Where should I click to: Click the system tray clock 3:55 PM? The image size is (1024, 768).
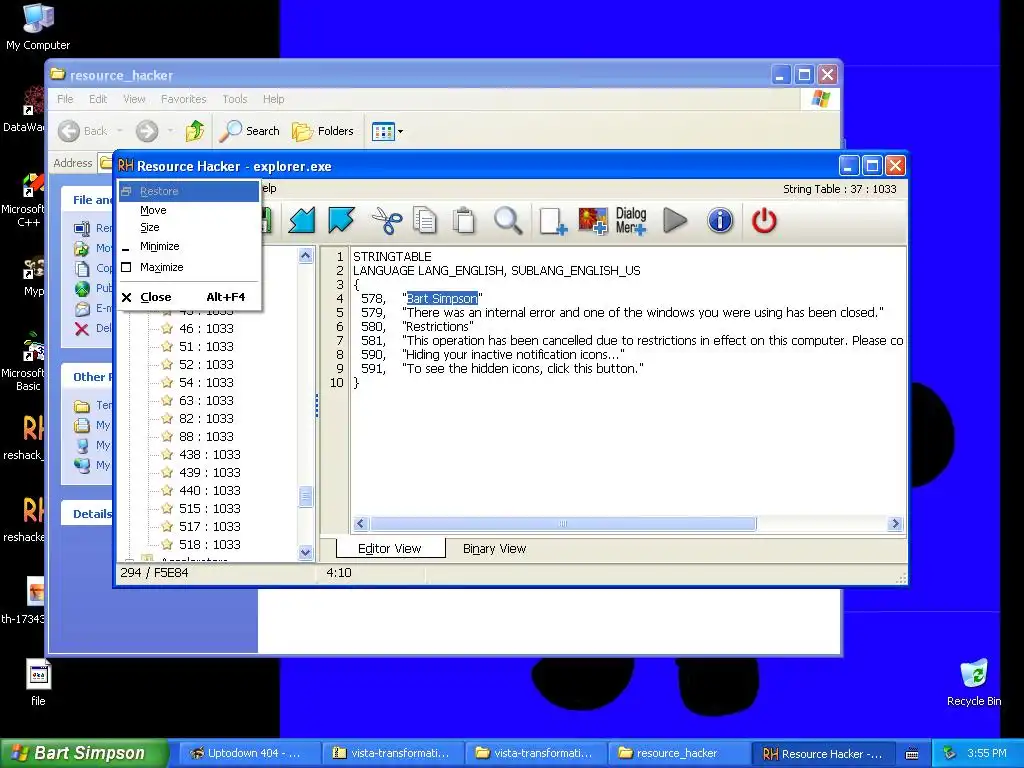[987, 754]
